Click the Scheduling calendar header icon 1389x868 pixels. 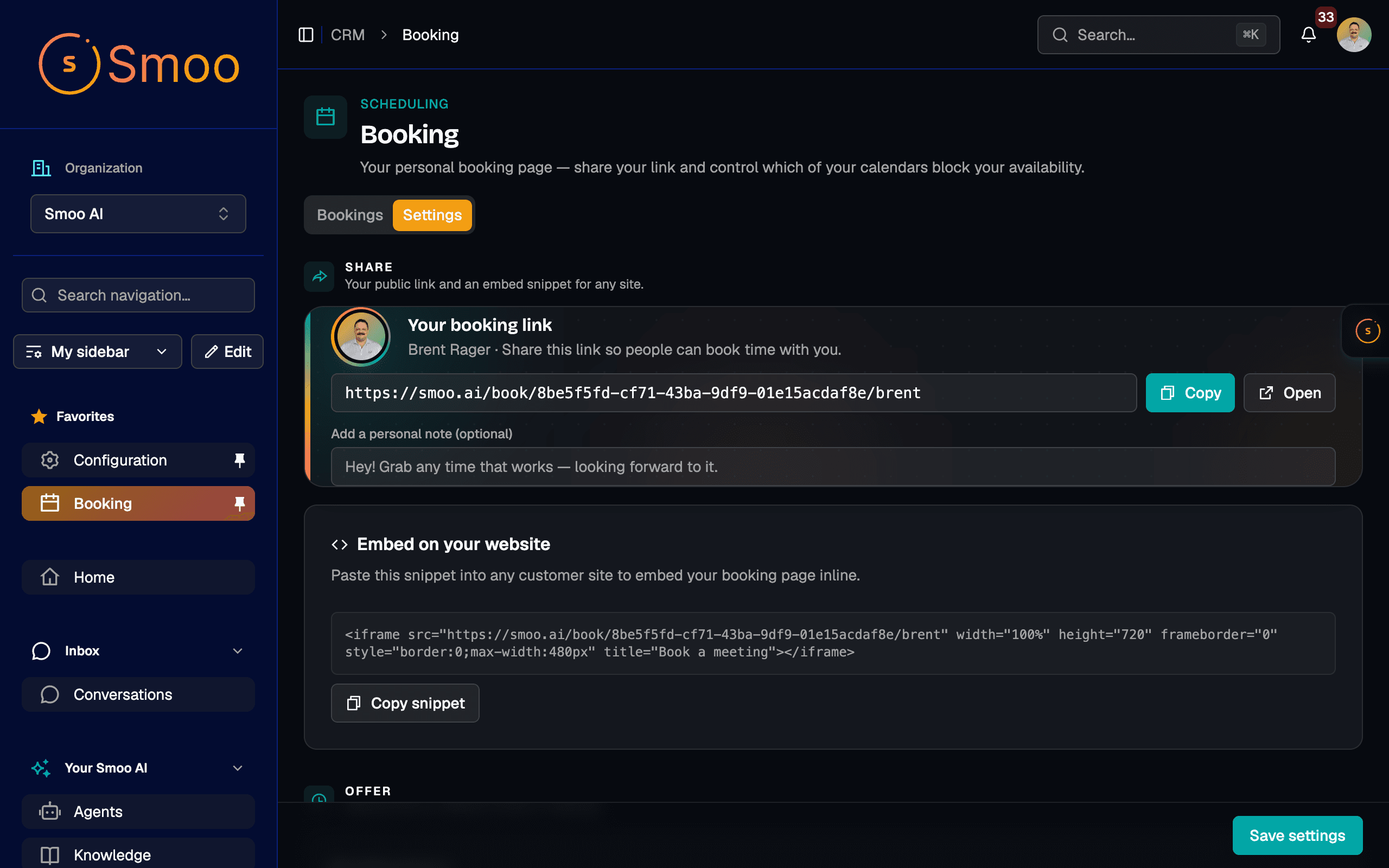[x=326, y=117]
